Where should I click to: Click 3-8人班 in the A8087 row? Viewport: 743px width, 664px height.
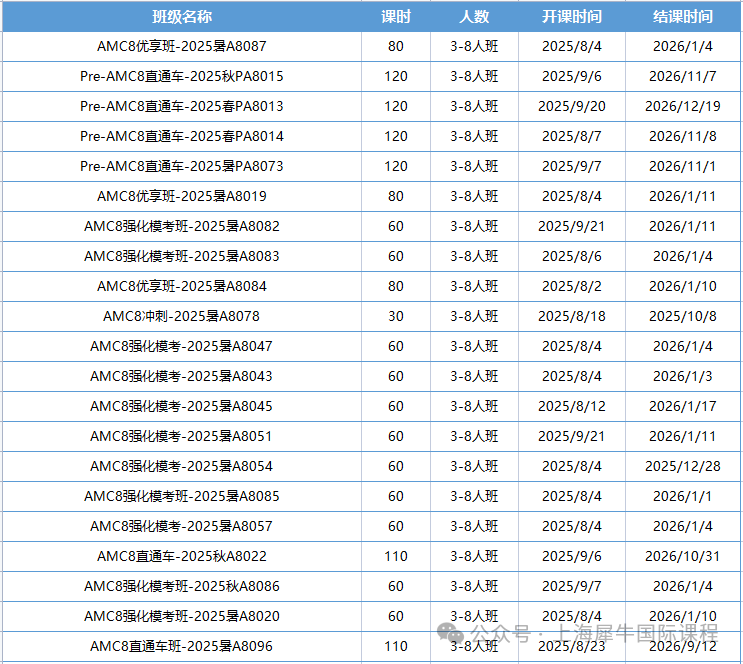coord(474,46)
